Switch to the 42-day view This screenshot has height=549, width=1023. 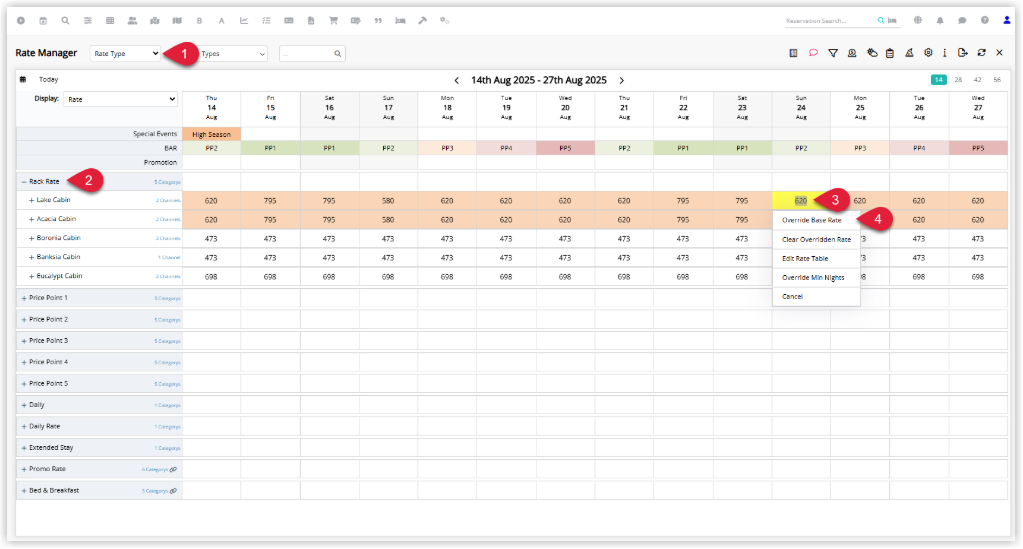point(977,80)
